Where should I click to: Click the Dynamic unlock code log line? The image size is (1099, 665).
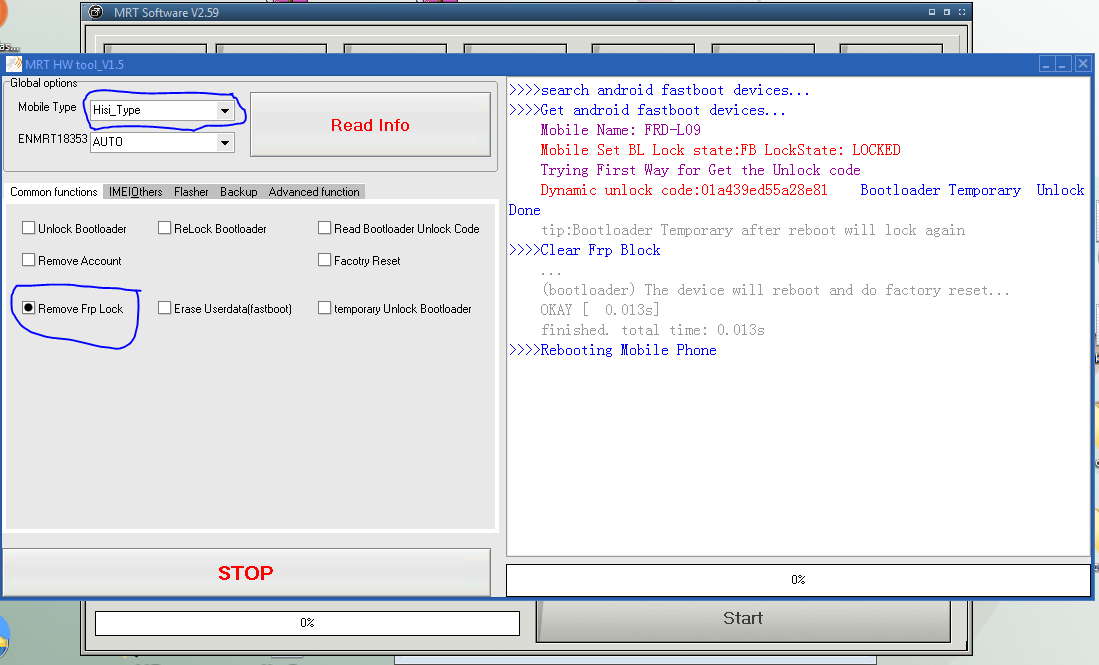coord(684,191)
